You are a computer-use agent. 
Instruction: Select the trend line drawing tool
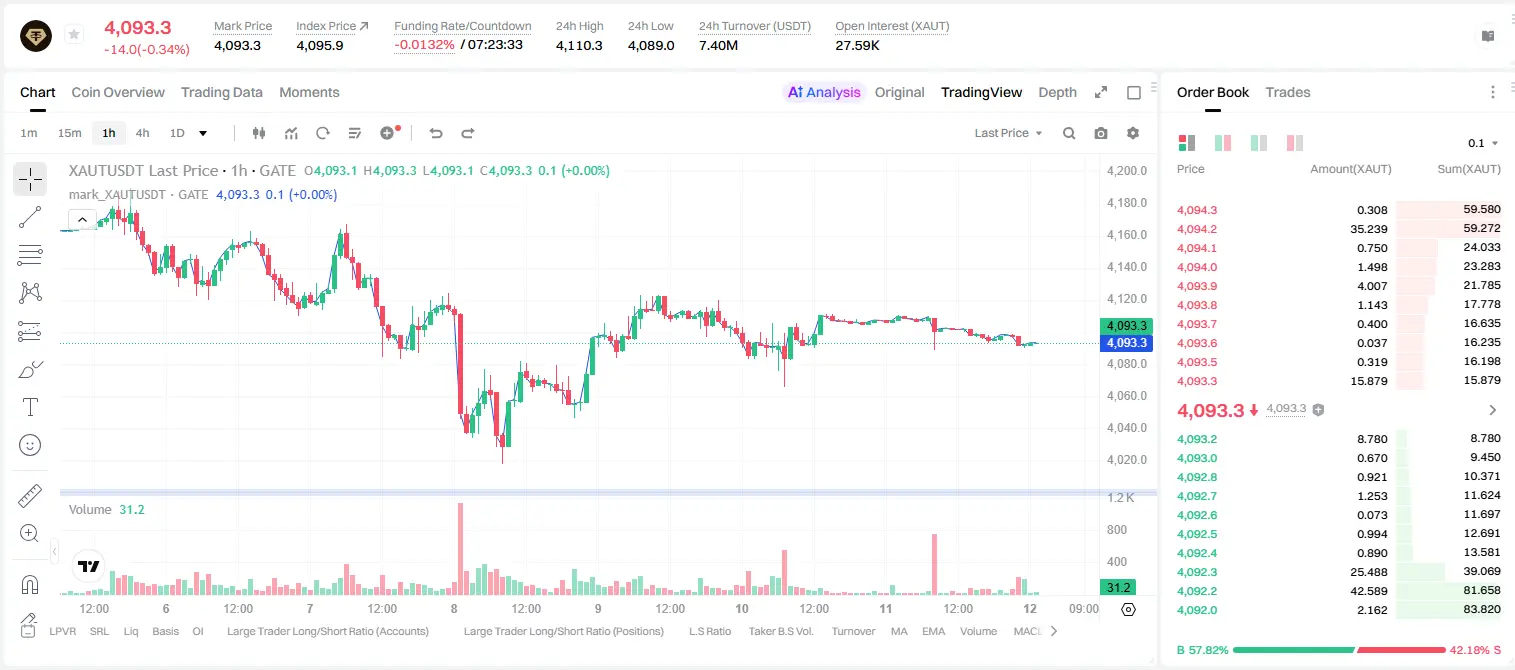(x=30, y=217)
